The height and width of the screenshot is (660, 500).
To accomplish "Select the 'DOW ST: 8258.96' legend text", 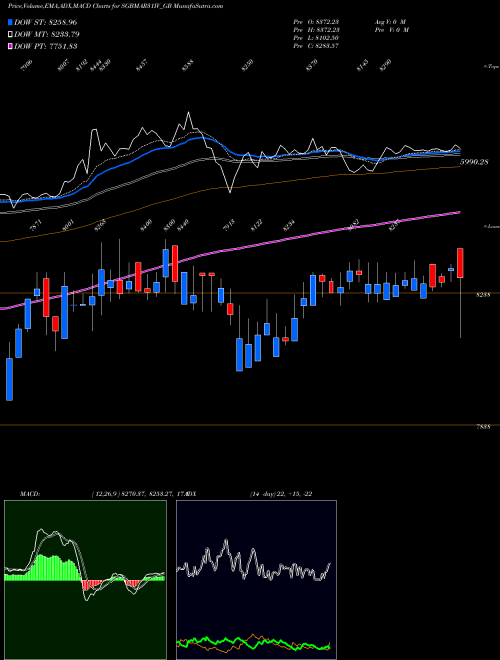I will click(45, 22).
